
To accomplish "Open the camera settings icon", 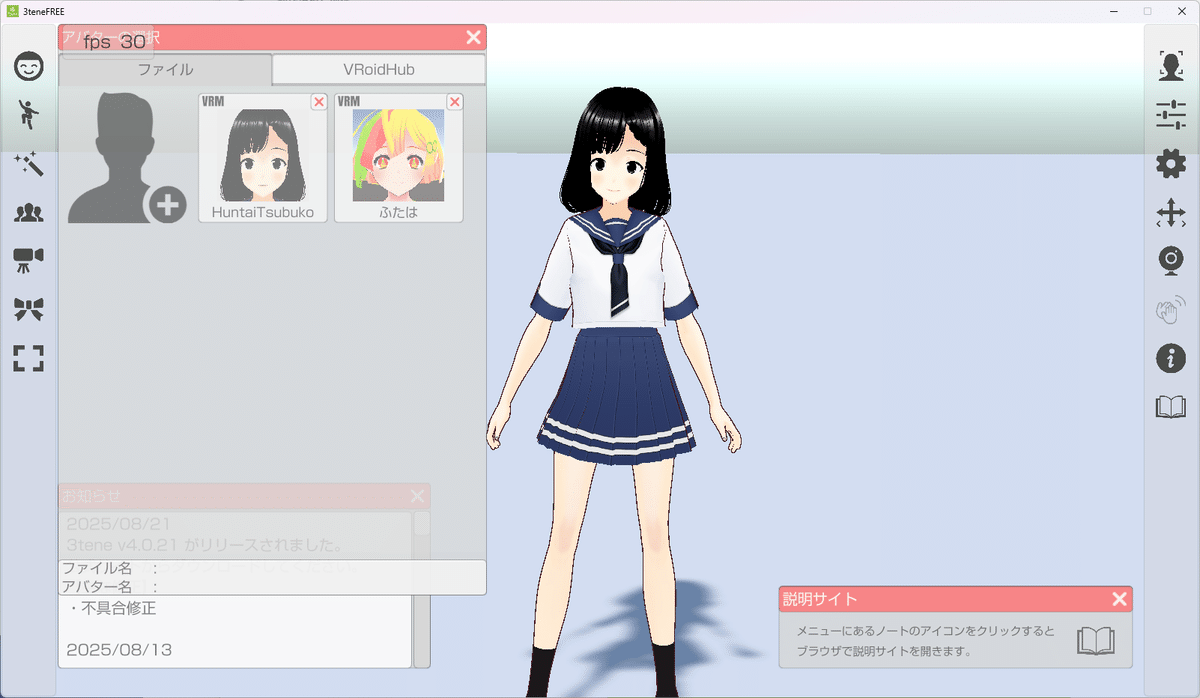I will coord(28,261).
